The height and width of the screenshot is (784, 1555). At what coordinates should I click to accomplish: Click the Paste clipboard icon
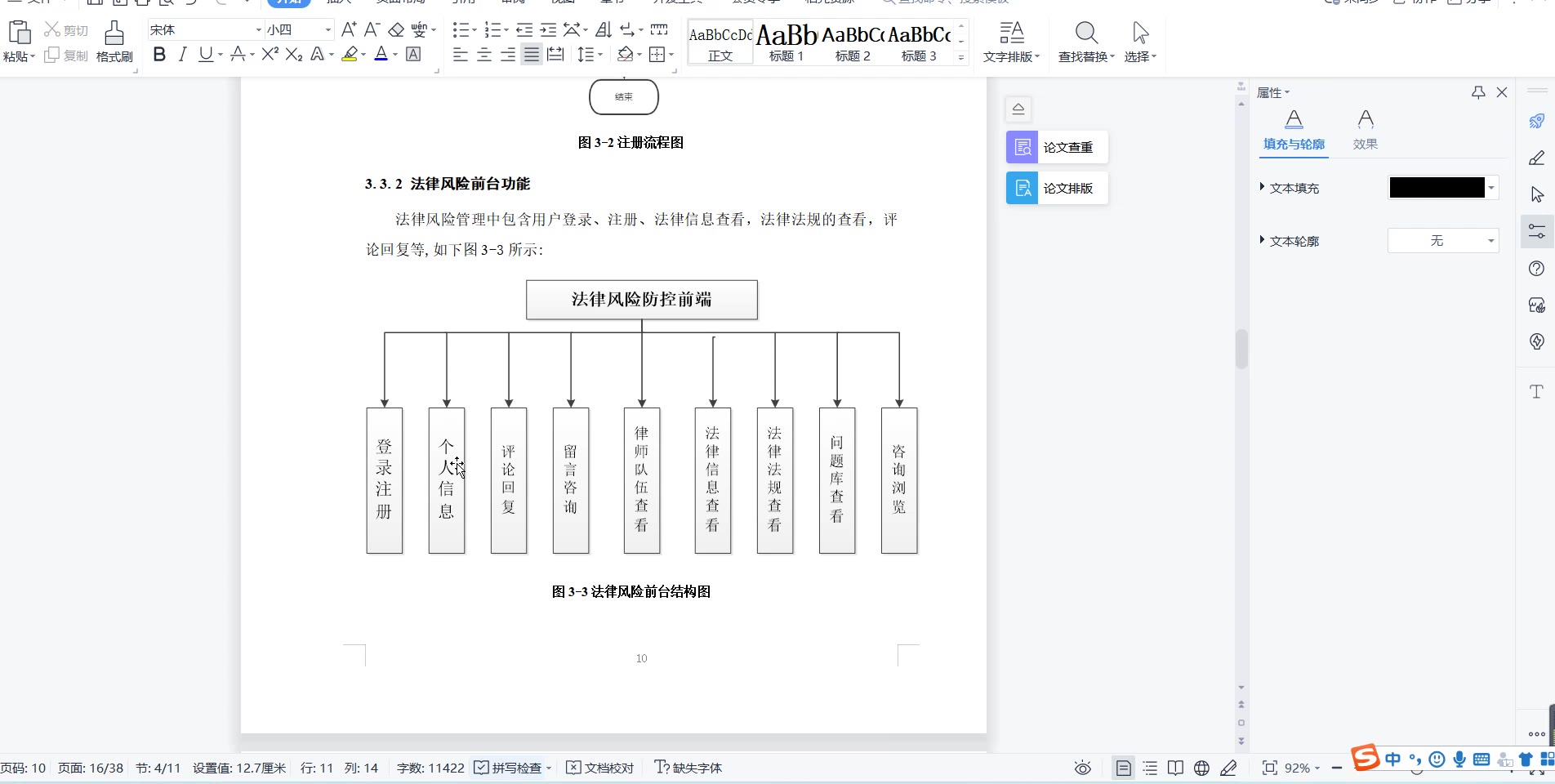click(x=19, y=33)
